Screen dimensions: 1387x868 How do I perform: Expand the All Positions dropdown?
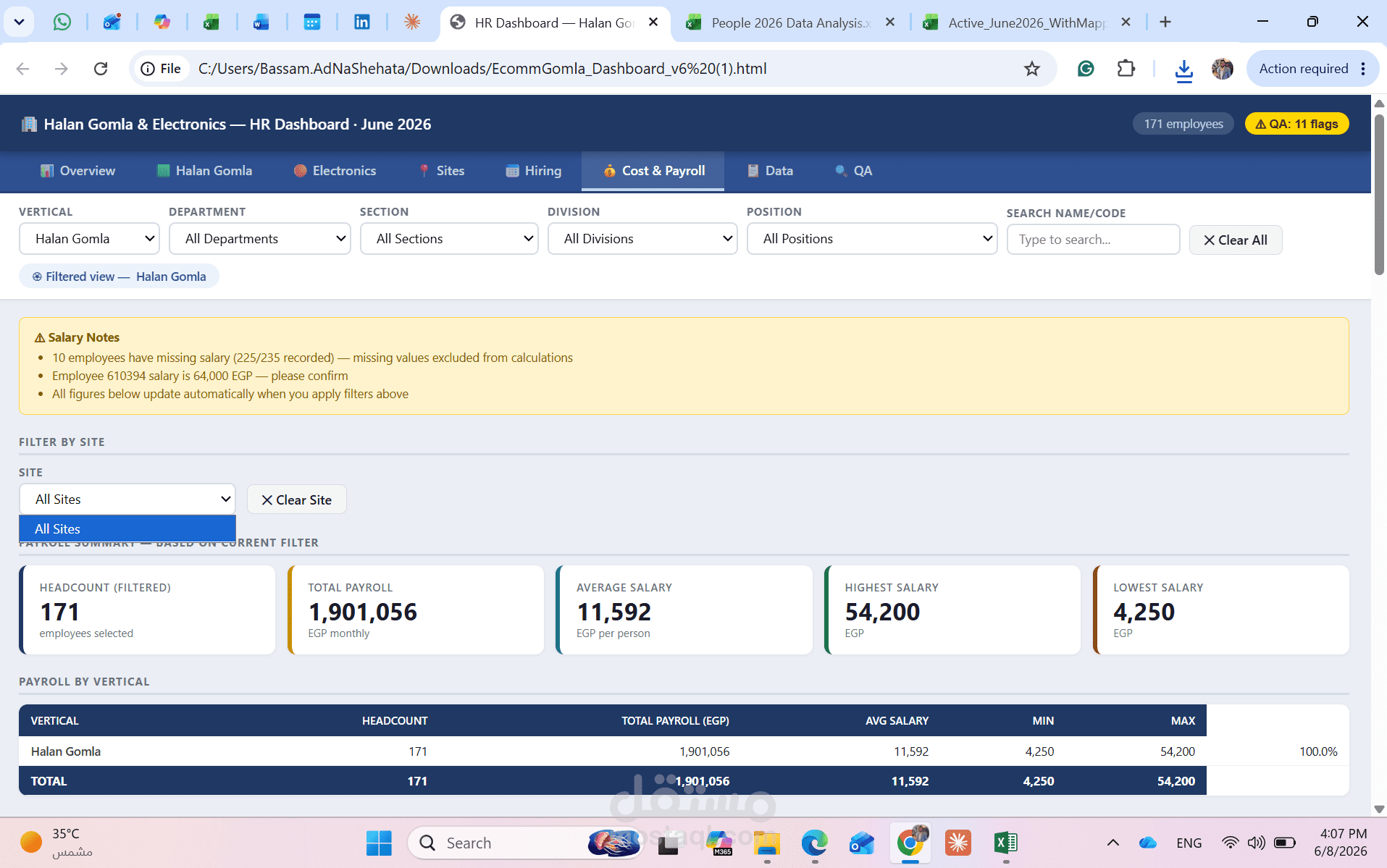(x=871, y=239)
